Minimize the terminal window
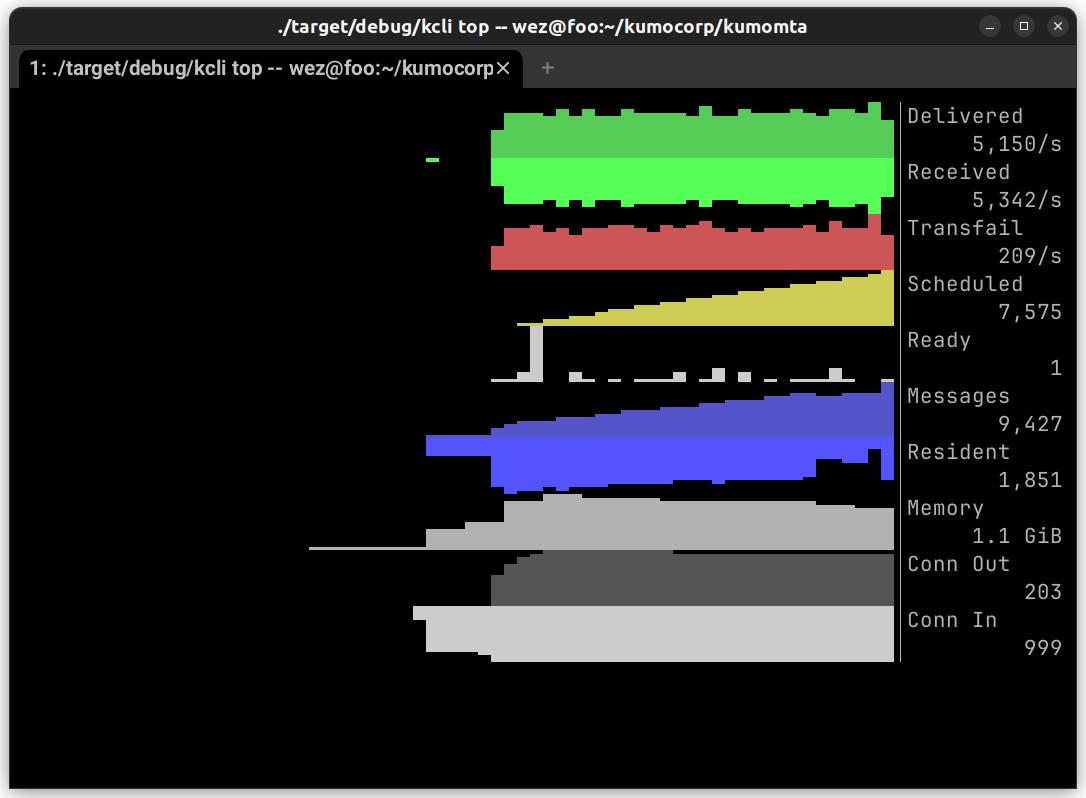 [990, 27]
